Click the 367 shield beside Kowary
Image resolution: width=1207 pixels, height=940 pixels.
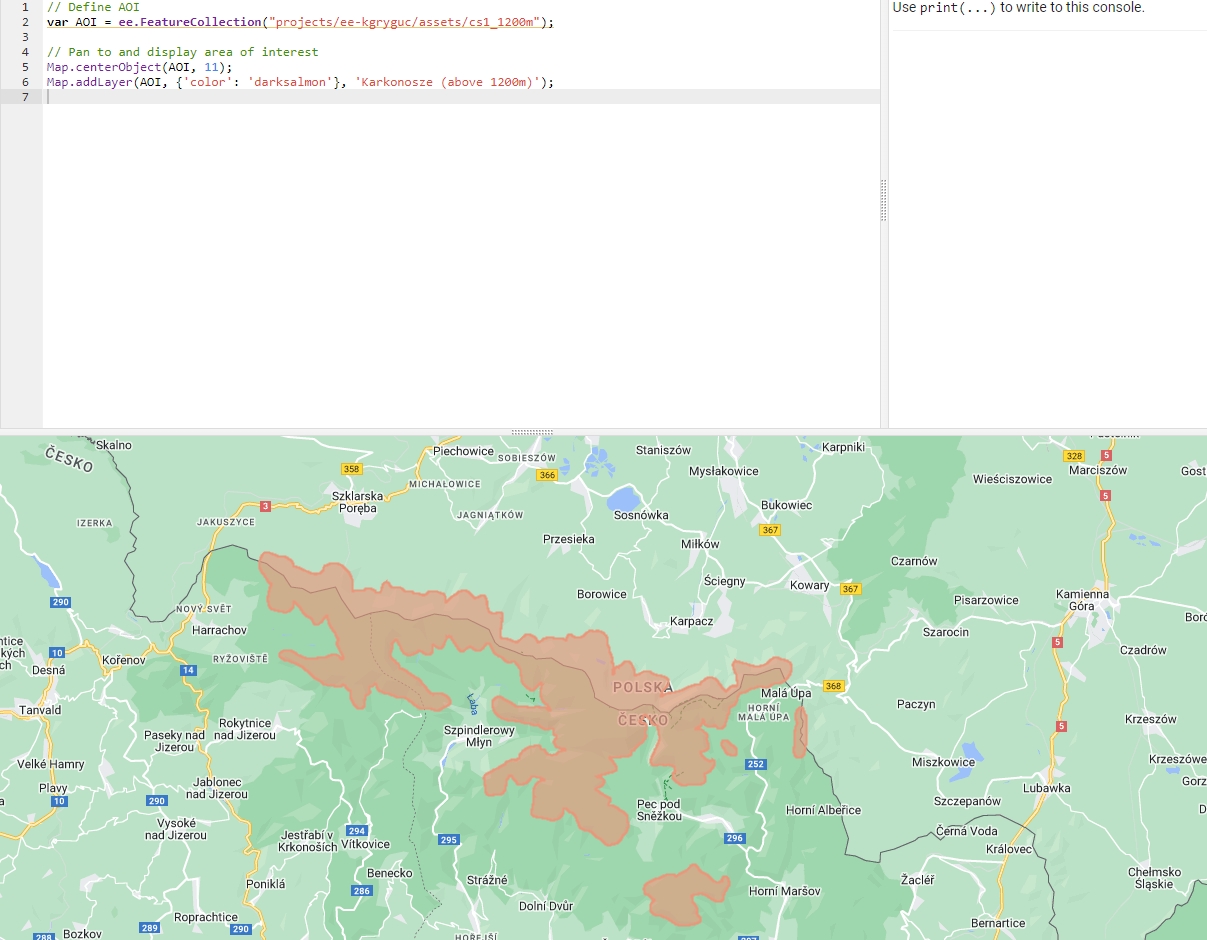pos(850,589)
